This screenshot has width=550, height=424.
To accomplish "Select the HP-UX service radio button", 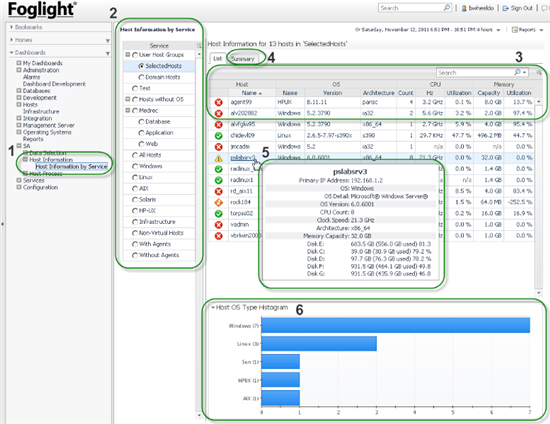I will [x=135, y=211].
